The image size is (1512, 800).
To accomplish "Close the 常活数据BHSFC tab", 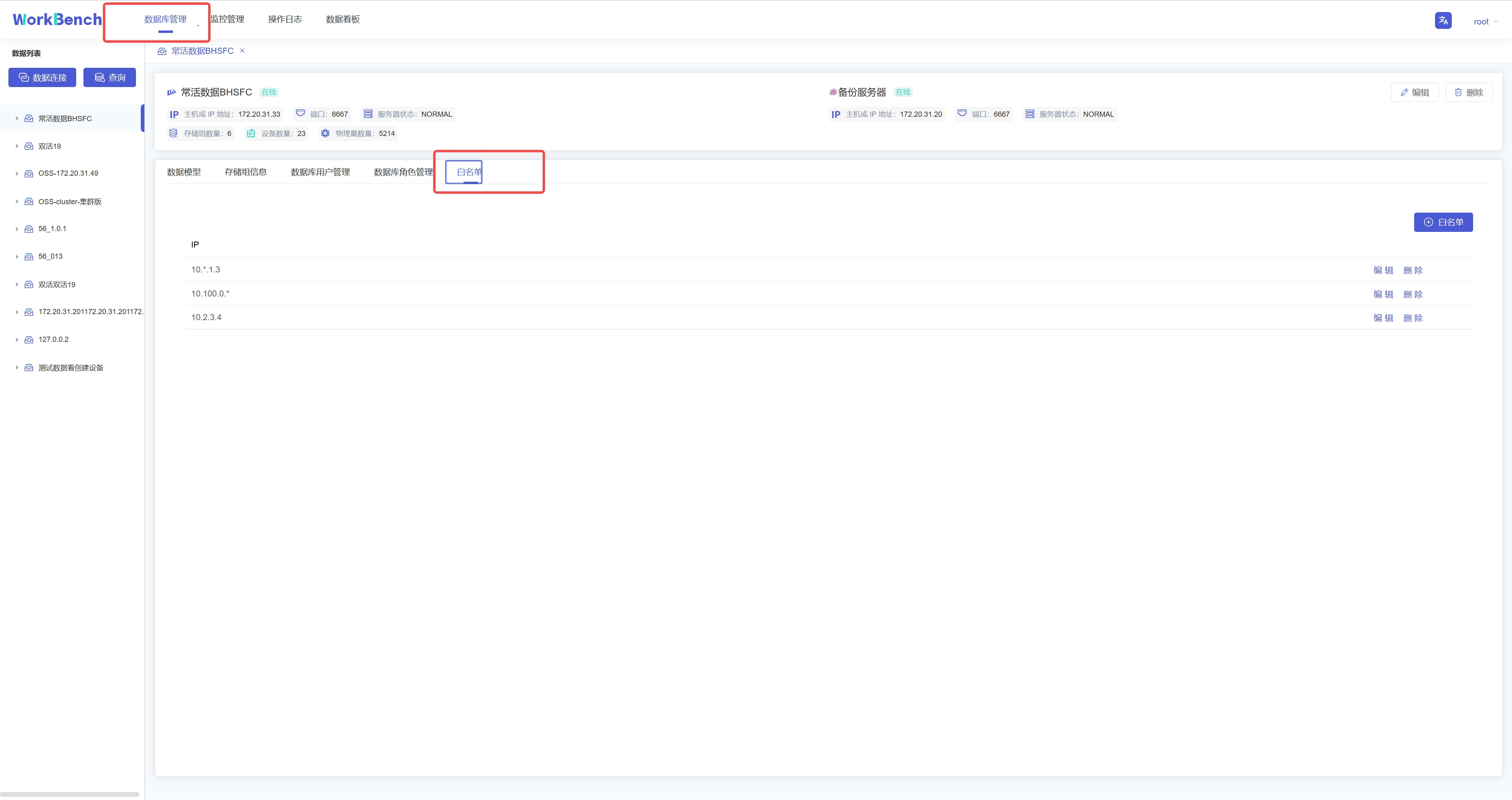I will pyautogui.click(x=242, y=51).
